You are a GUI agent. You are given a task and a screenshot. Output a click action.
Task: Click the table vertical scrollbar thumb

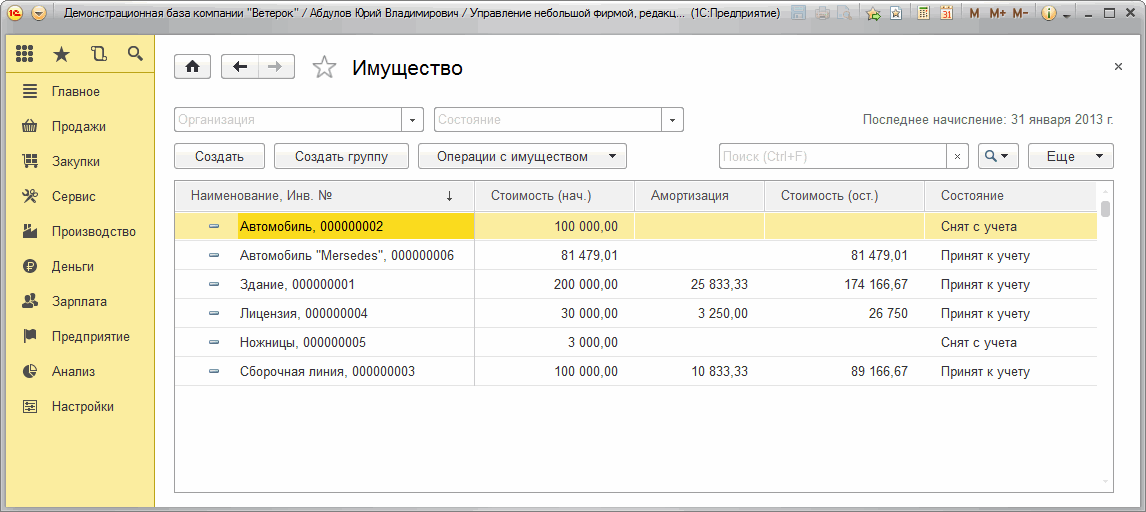point(1105,209)
